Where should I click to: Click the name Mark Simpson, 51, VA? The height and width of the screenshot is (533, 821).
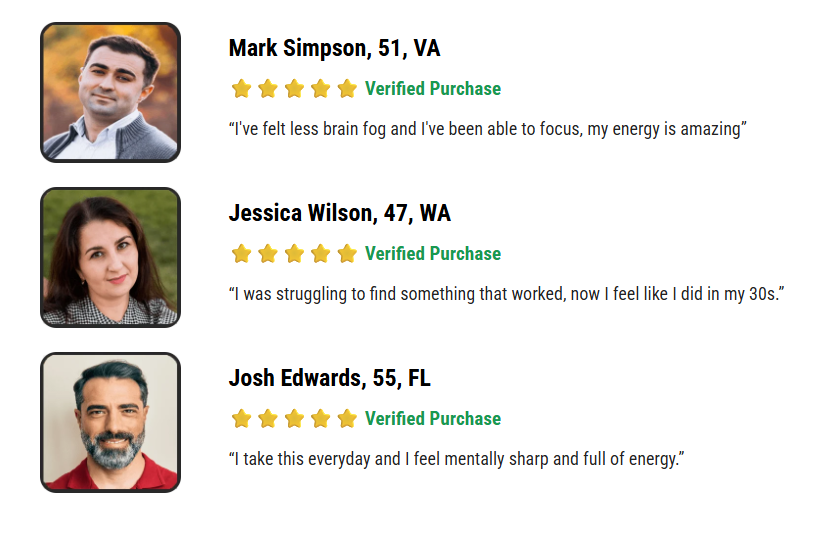[334, 48]
